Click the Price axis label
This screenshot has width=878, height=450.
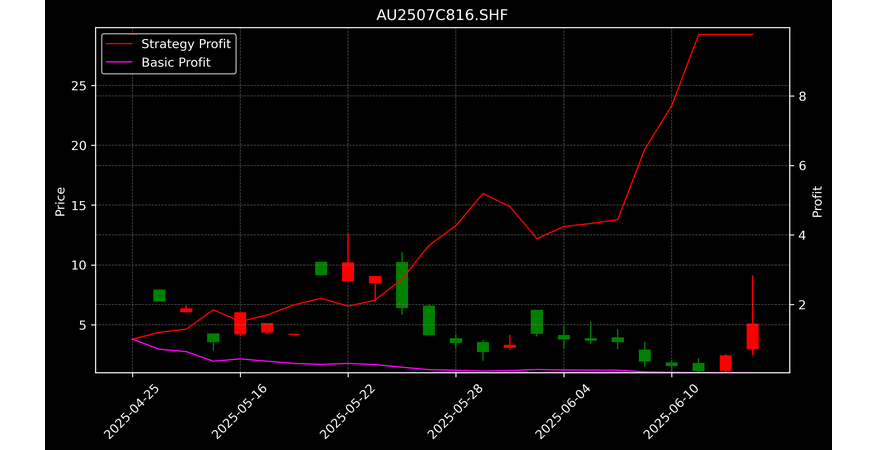60,201
